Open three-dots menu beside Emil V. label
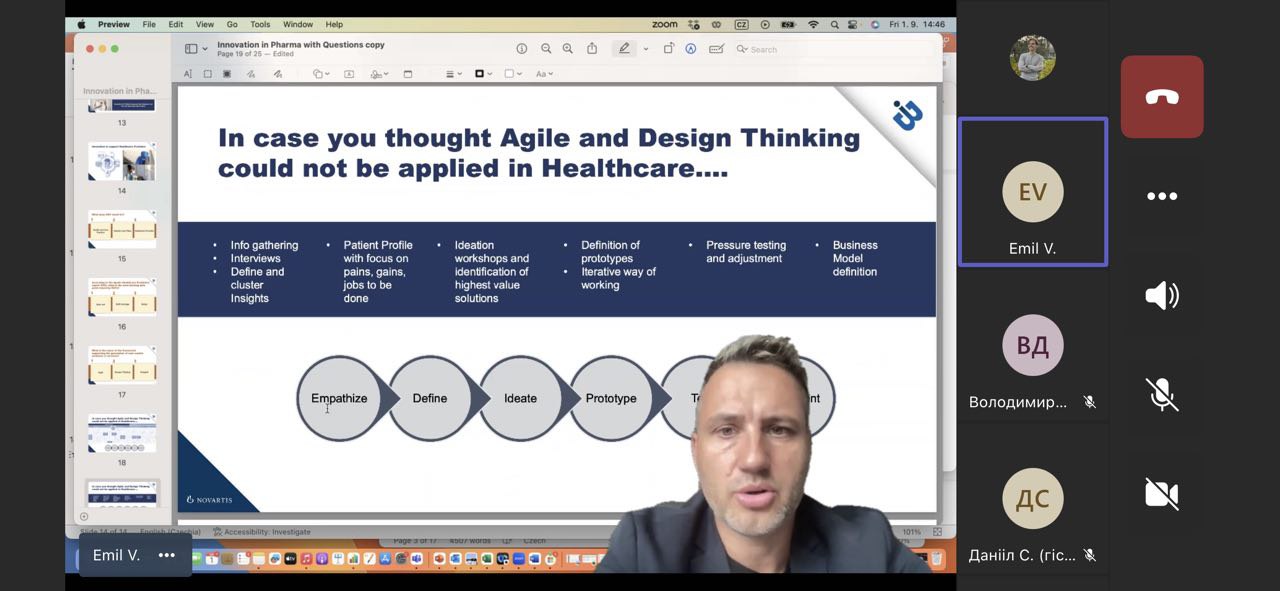This screenshot has height=591, width=1280. 166,555
